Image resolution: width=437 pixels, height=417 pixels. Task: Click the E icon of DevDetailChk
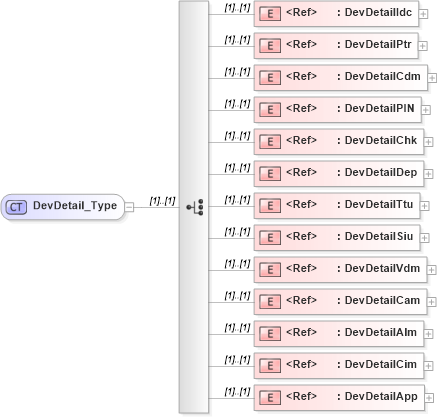click(270, 142)
